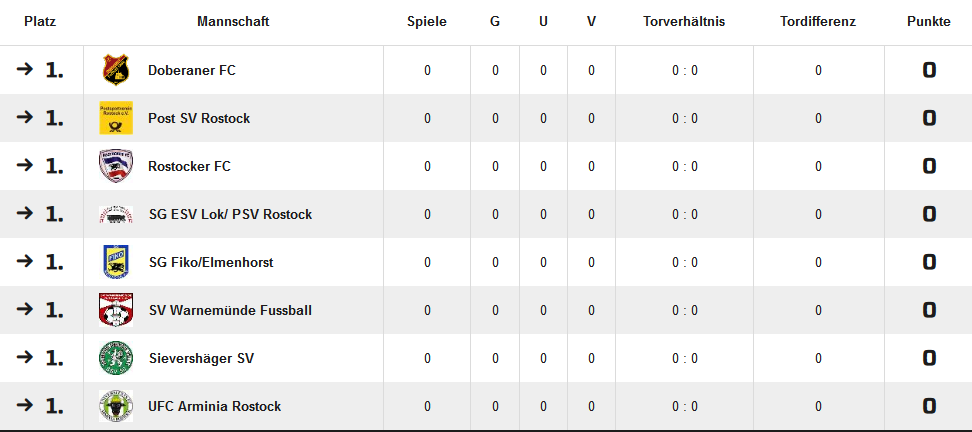Click the Rostocker FC shield logo

116,166
